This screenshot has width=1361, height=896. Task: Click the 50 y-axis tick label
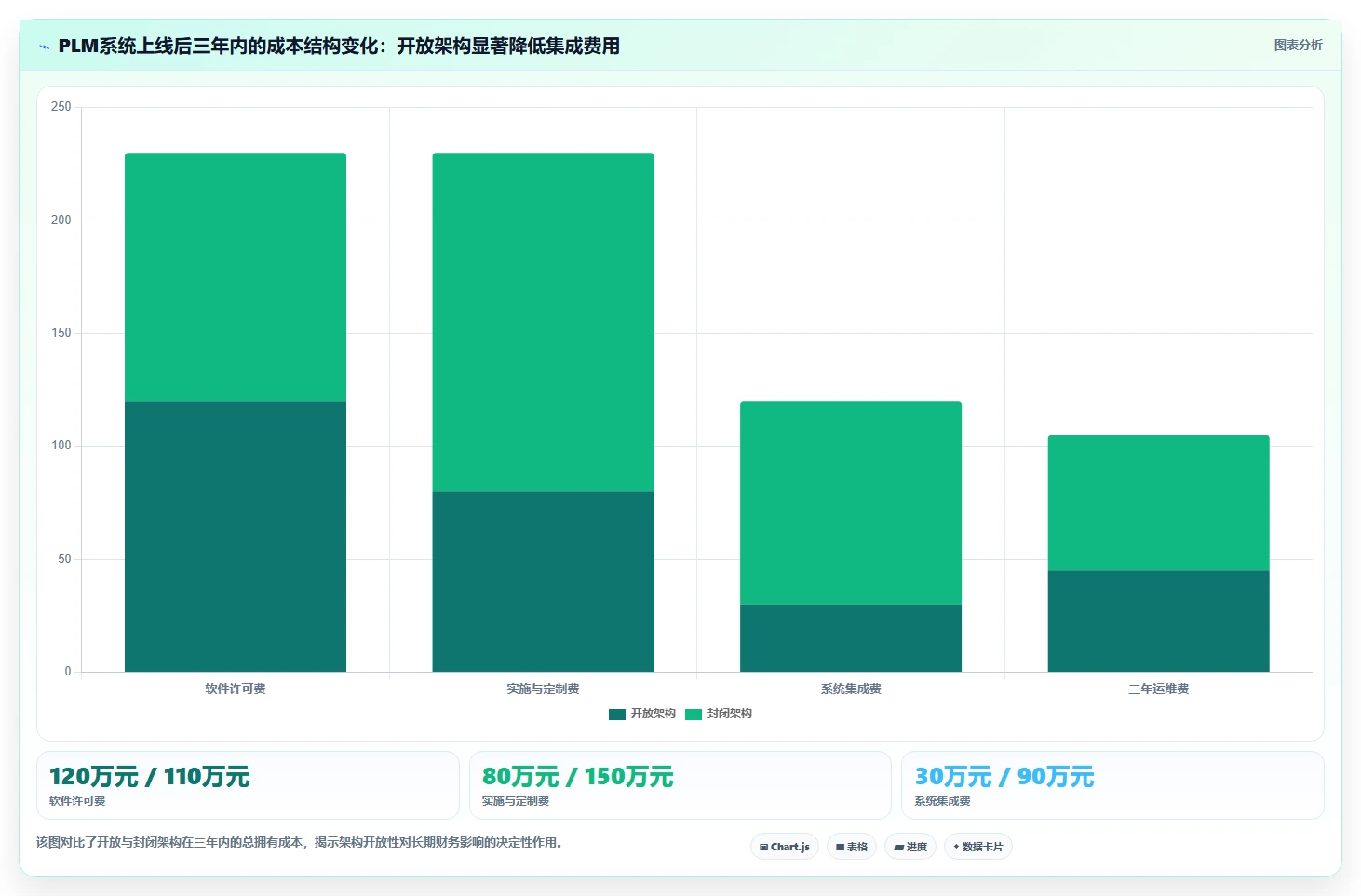pyautogui.click(x=64, y=559)
